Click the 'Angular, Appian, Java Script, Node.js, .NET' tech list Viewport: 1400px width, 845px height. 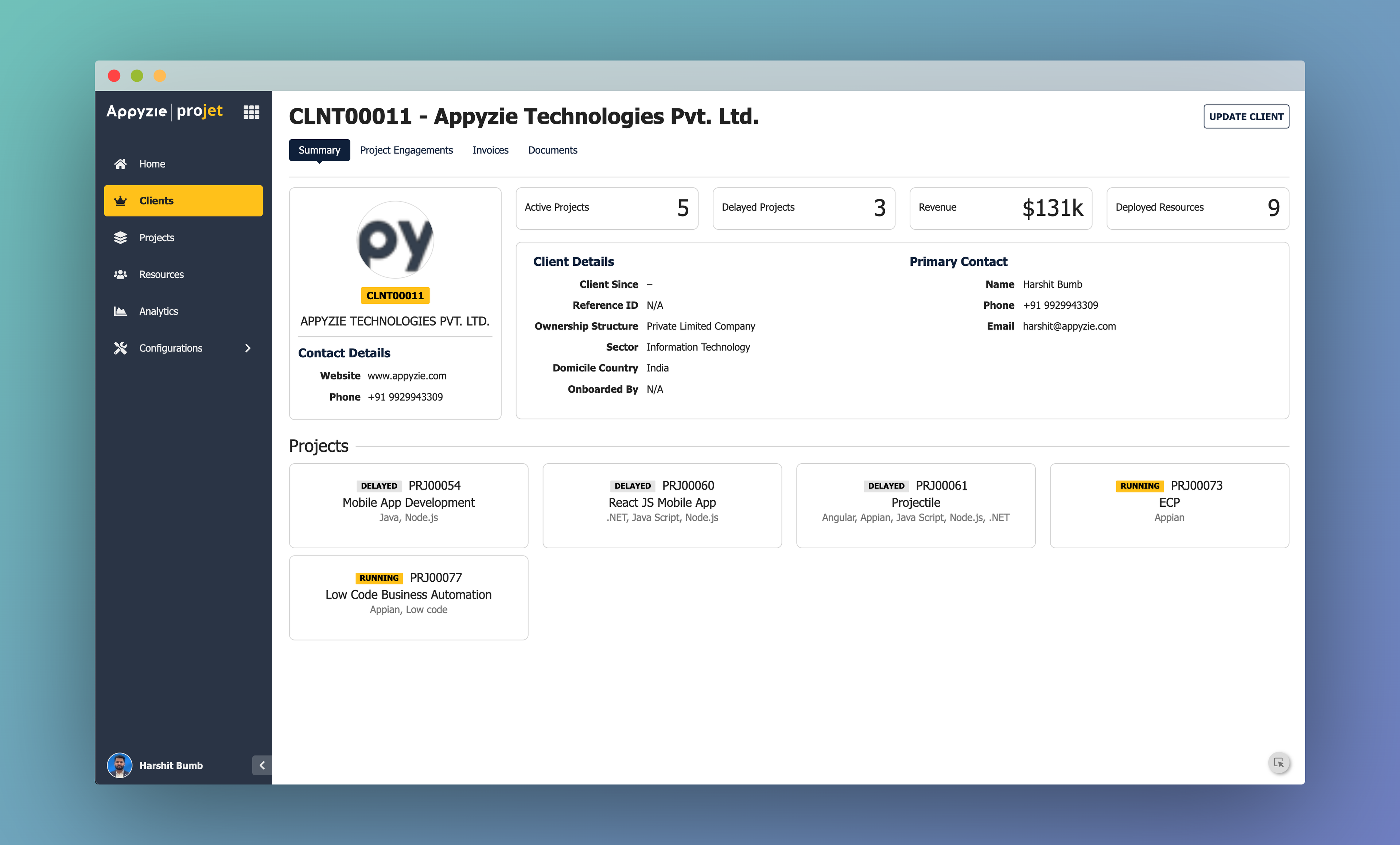coord(916,518)
